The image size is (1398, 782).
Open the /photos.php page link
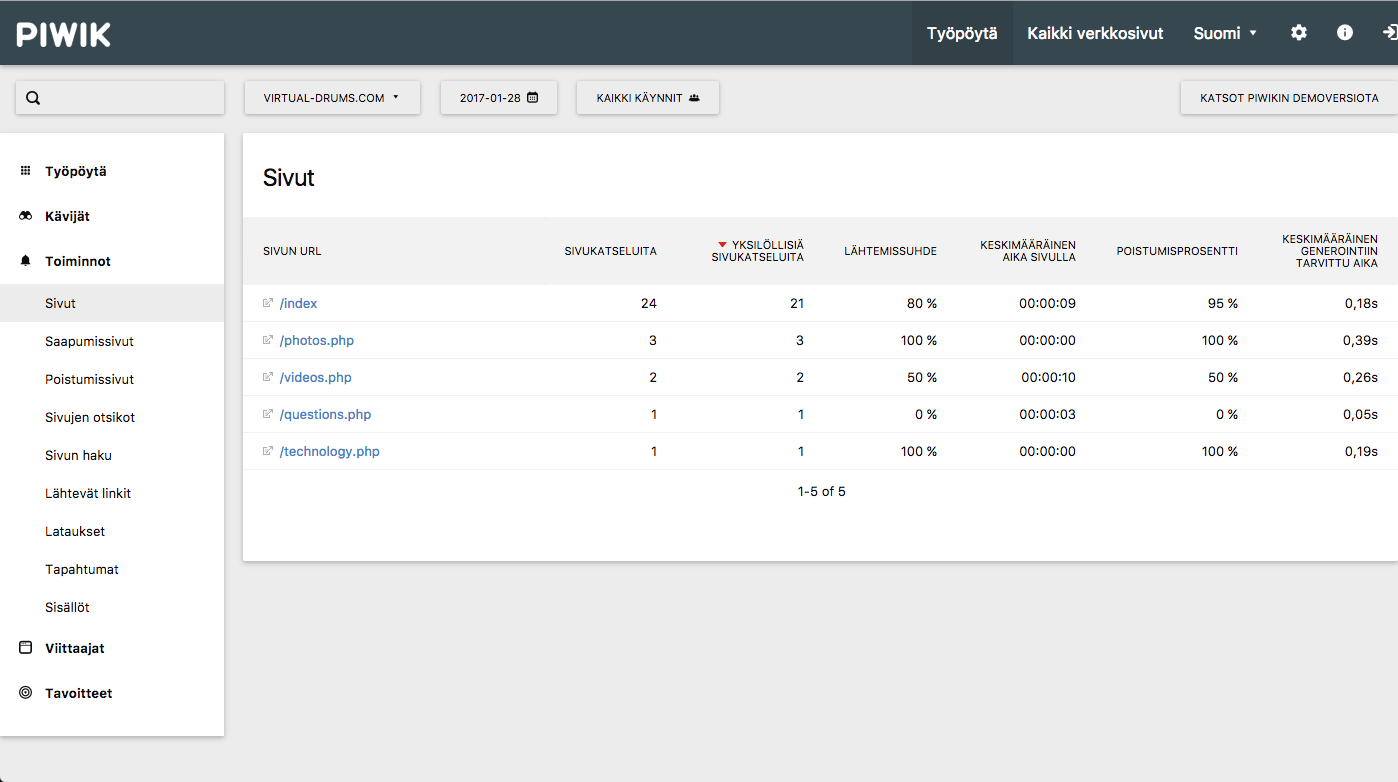317,340
